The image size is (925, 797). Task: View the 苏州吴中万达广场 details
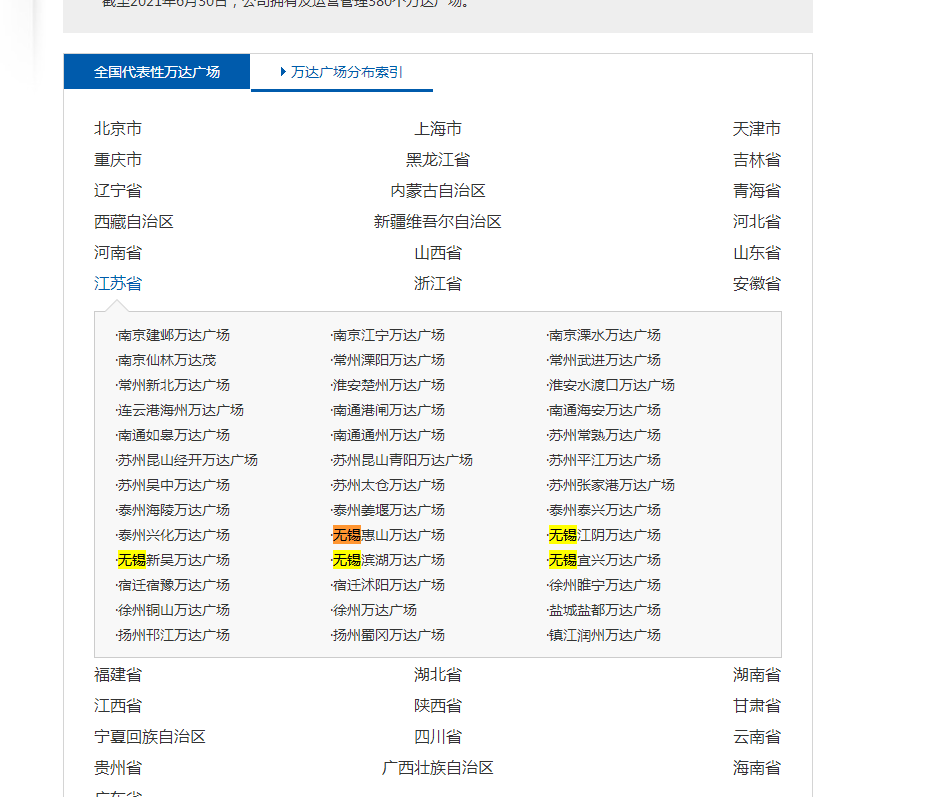coord(173,485)
